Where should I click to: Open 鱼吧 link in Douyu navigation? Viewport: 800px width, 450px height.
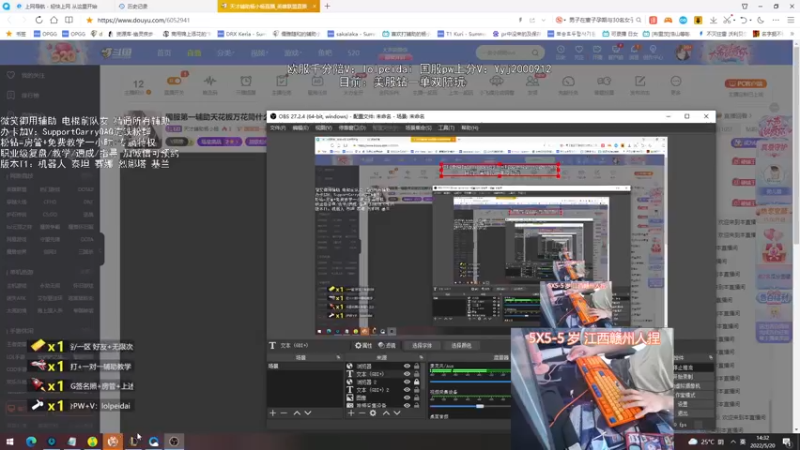325,53
